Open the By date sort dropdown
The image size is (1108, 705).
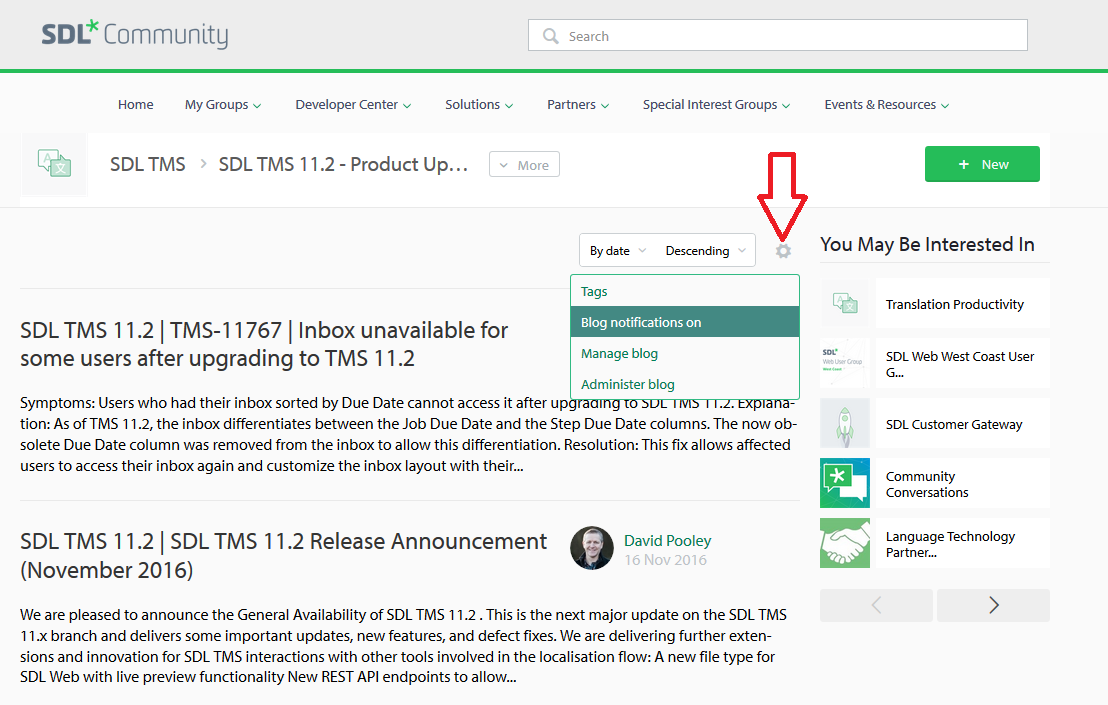pyautogui.click(x=618, y=251)
